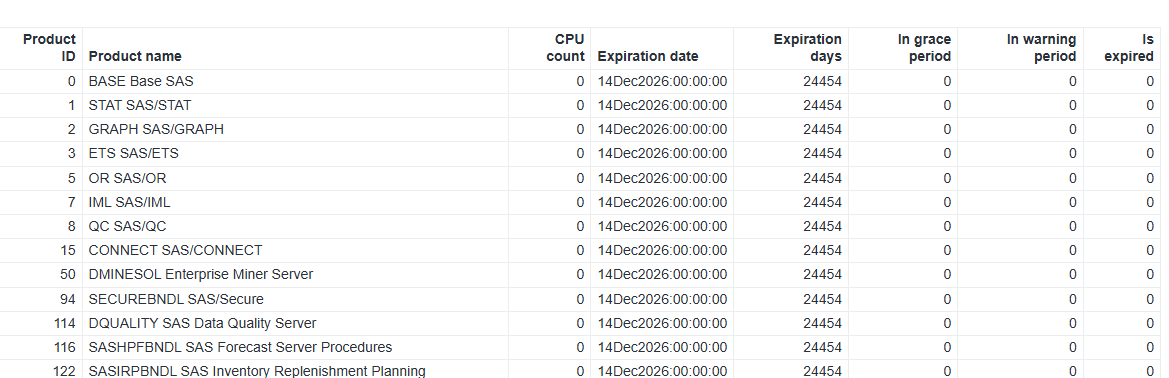
Task: Select the GRAPH SAS/GRAPH cell
Action: [x=296, y=130]
